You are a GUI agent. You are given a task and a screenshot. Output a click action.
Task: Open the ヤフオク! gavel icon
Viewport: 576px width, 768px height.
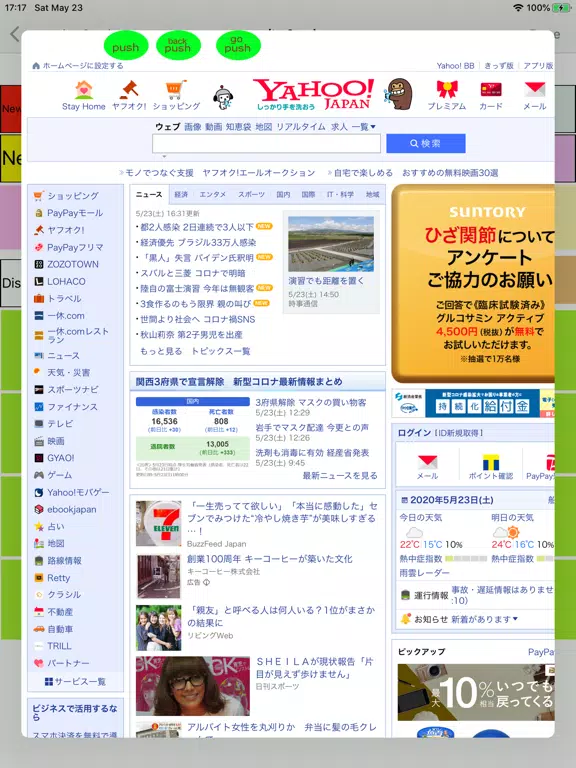[x=129, y=96]
